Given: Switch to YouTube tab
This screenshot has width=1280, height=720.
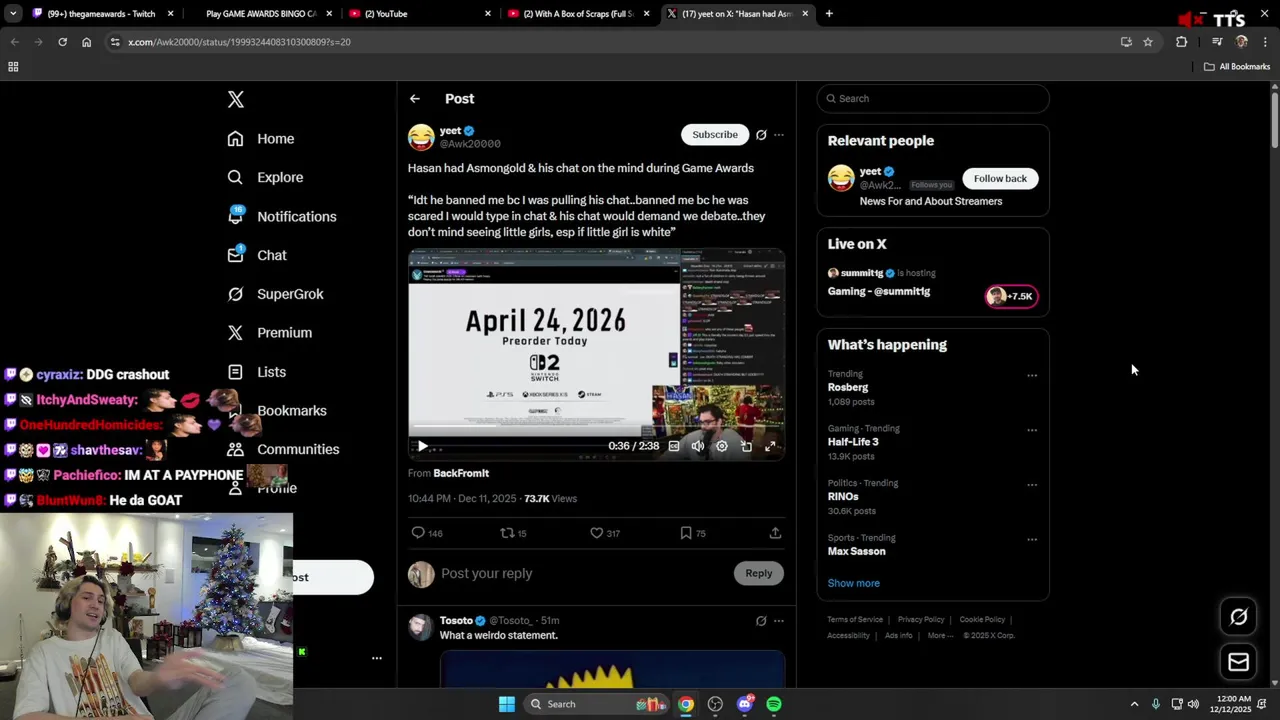Looking at the screenshot, I should pyautogui.click(x=420, y=14).
